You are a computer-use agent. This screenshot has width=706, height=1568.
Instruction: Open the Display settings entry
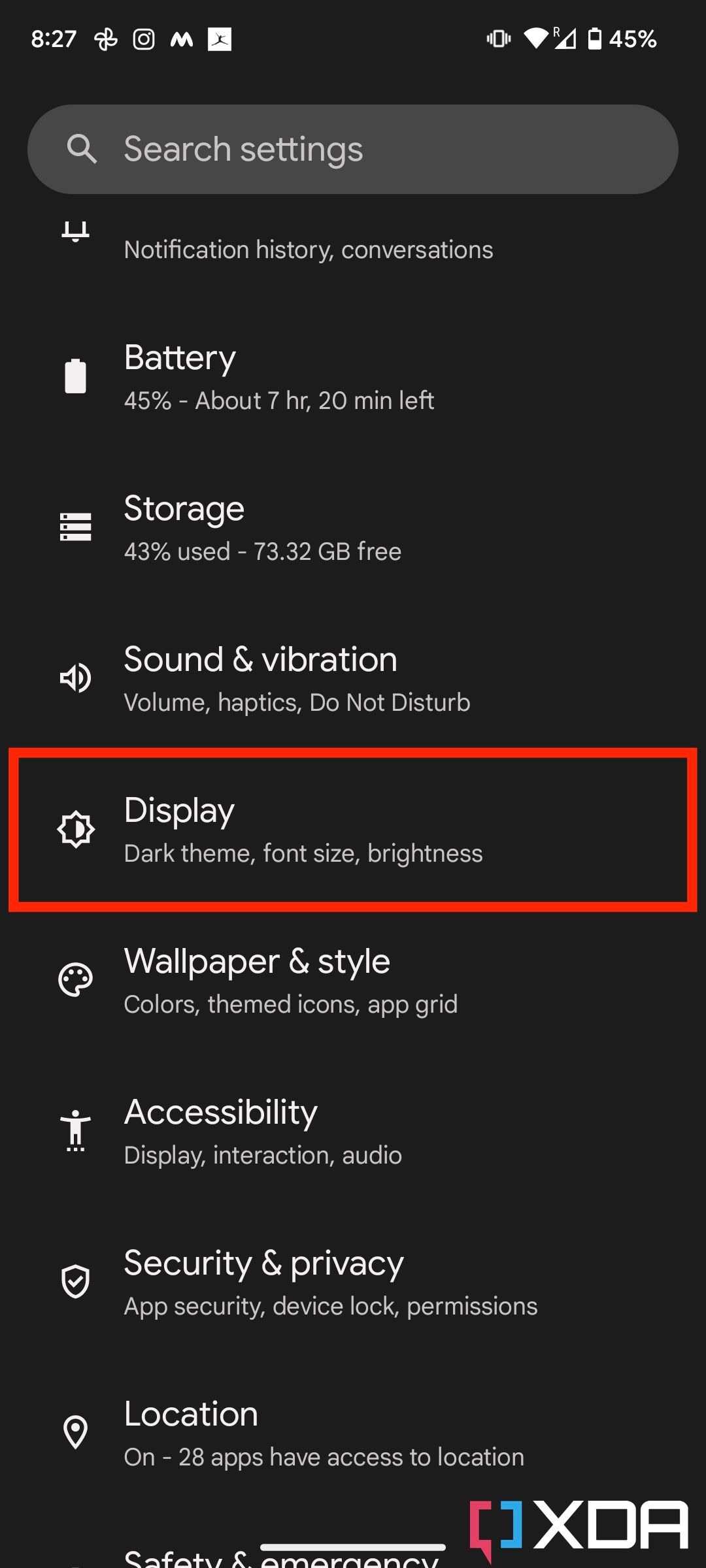353,830
